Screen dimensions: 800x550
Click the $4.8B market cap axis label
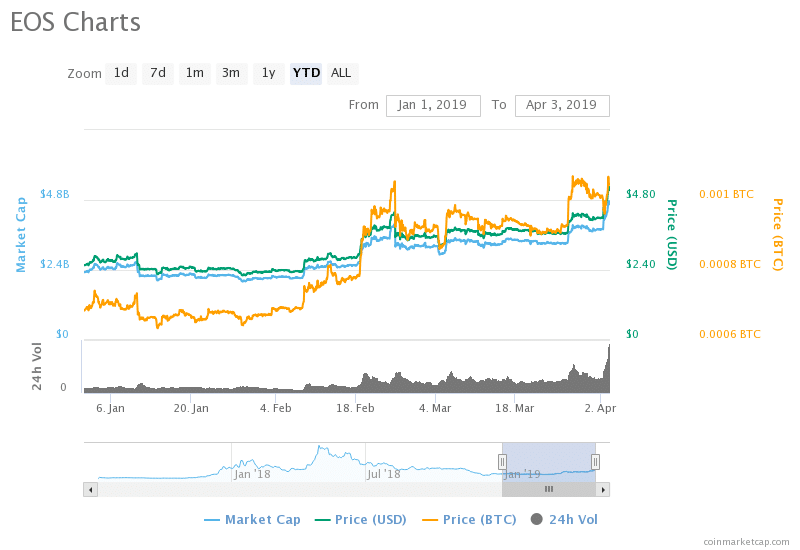[x=55, y=194]
